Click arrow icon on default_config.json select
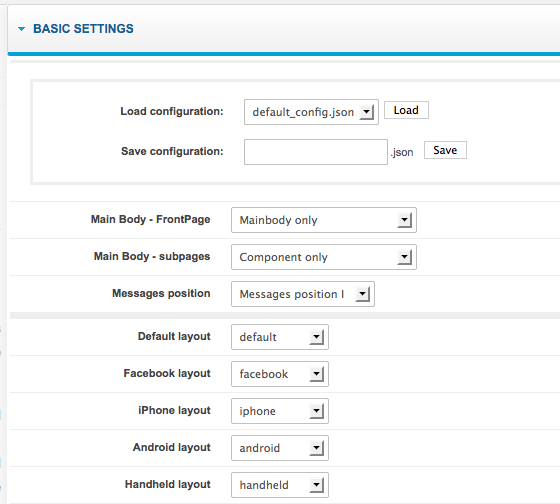This screenshot has width=560, height=504. 366,112
